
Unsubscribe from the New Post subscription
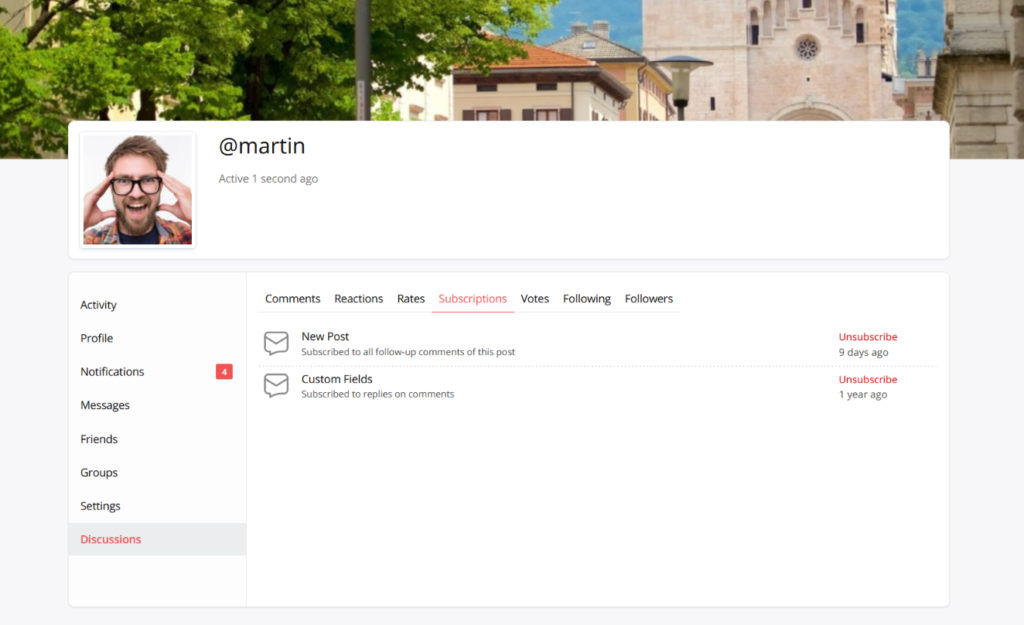tap(867, 337)
